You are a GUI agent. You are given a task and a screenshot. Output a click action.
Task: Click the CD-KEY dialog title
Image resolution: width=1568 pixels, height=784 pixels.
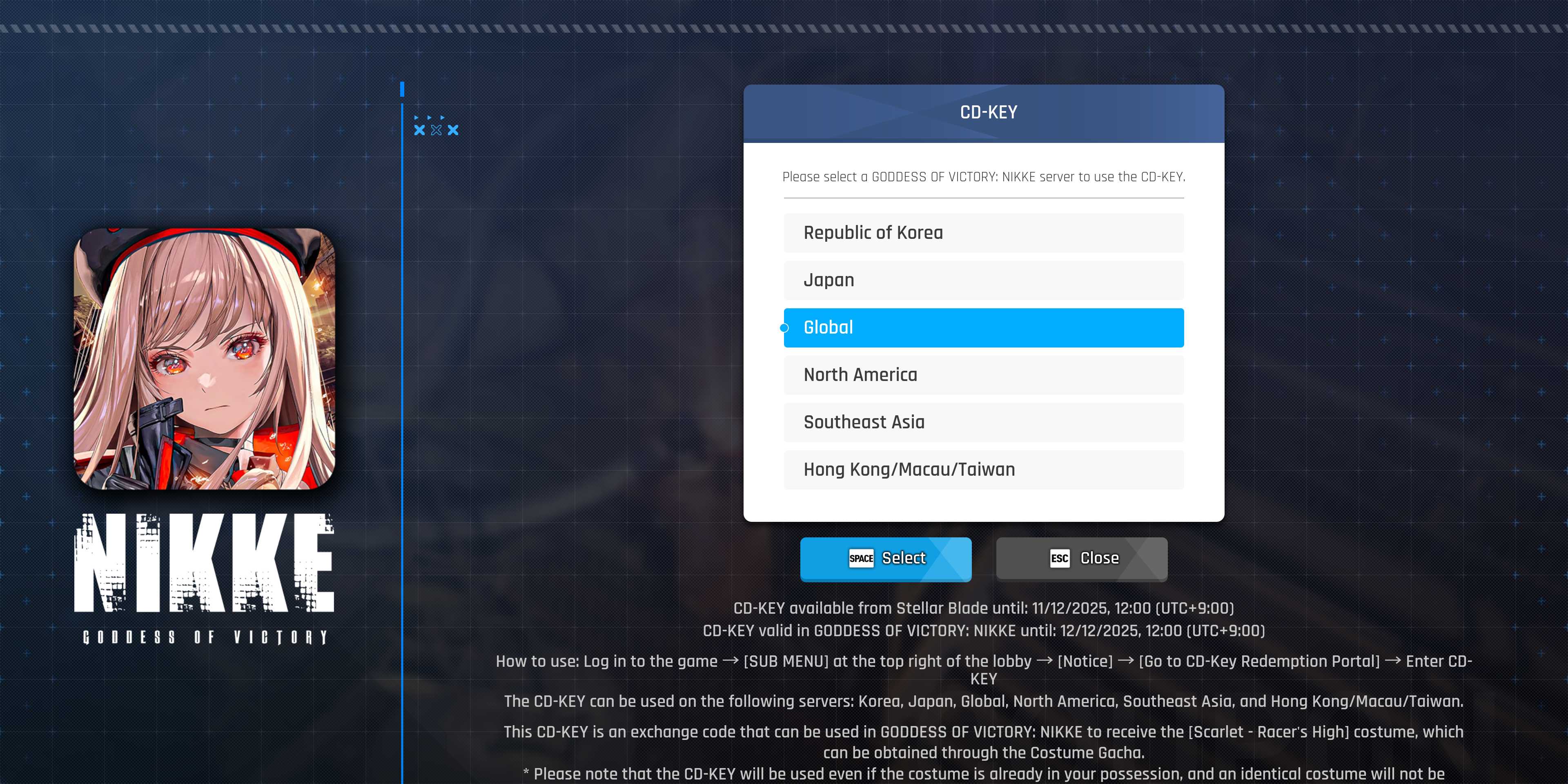989,113
